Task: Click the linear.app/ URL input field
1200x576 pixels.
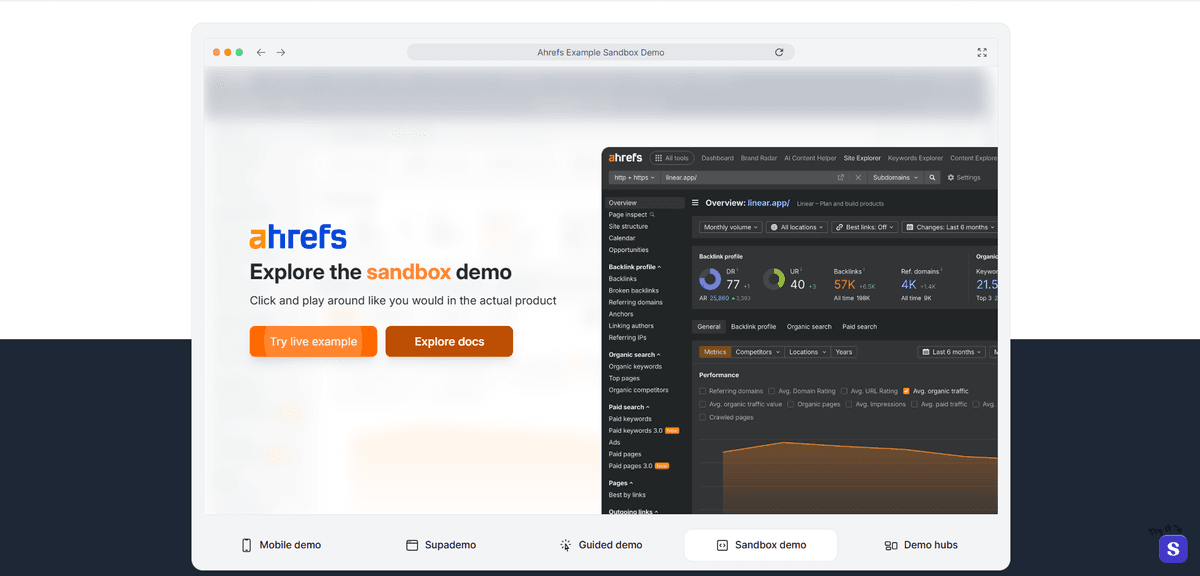Action: tap(748, 177)
